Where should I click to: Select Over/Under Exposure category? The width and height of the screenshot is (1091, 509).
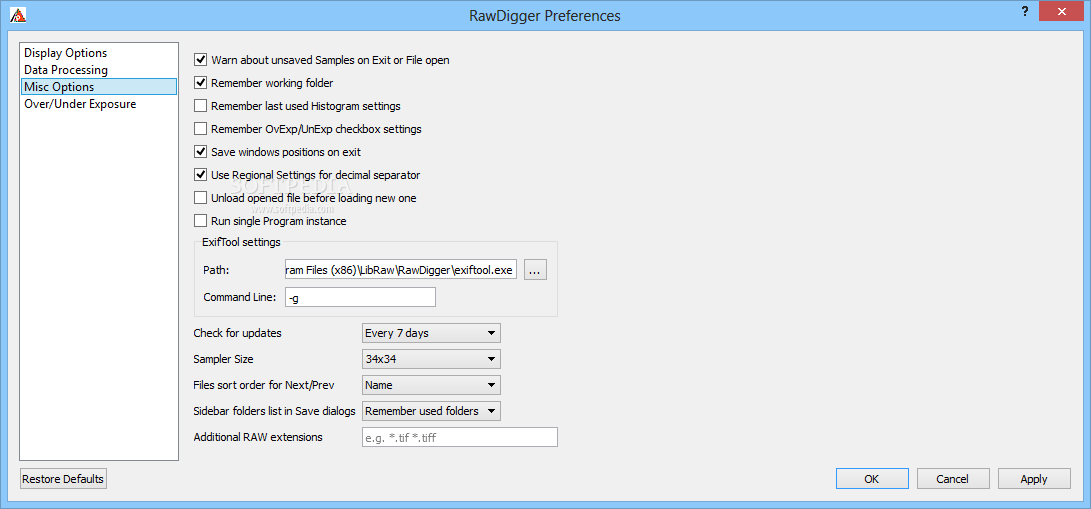[98, 104]
